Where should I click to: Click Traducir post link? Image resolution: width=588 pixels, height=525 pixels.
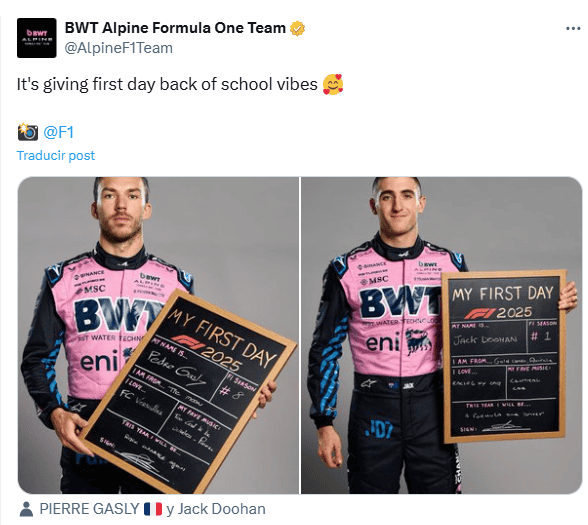click(56, 155)
